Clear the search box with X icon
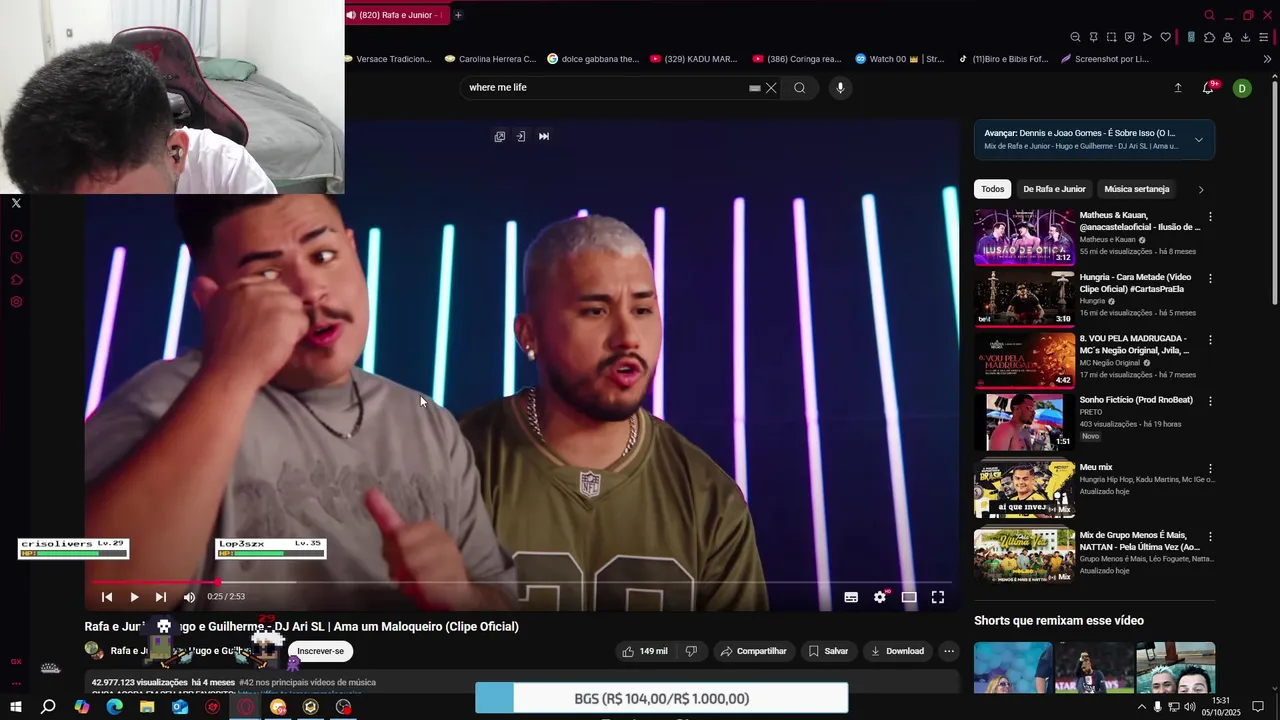This screenshot has width=1280, height=720. (x=771, y=88)
